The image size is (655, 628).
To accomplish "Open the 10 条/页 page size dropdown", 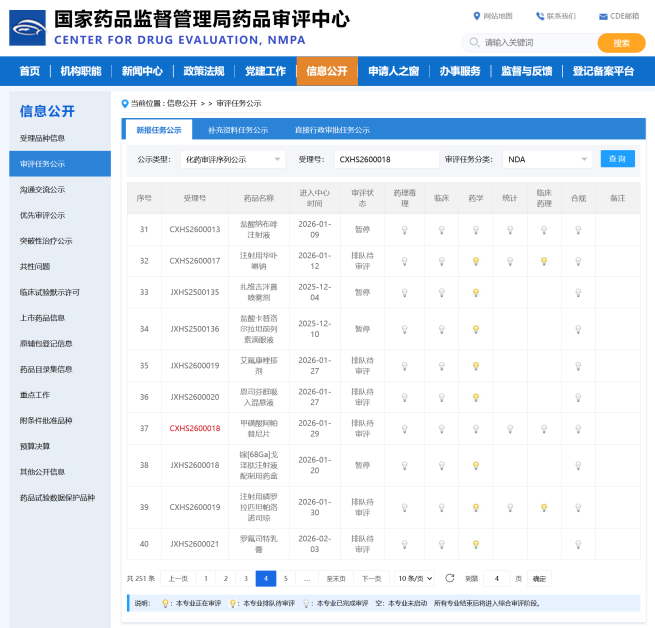I will coord(414,578).
